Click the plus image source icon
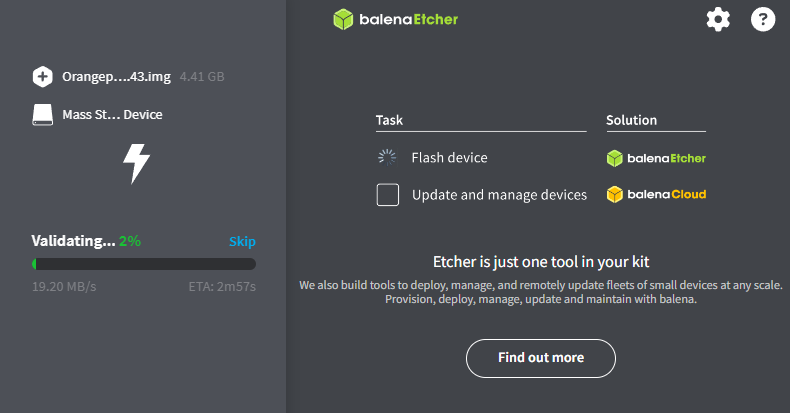Screen dimensions: 790x413 point(42,76)
